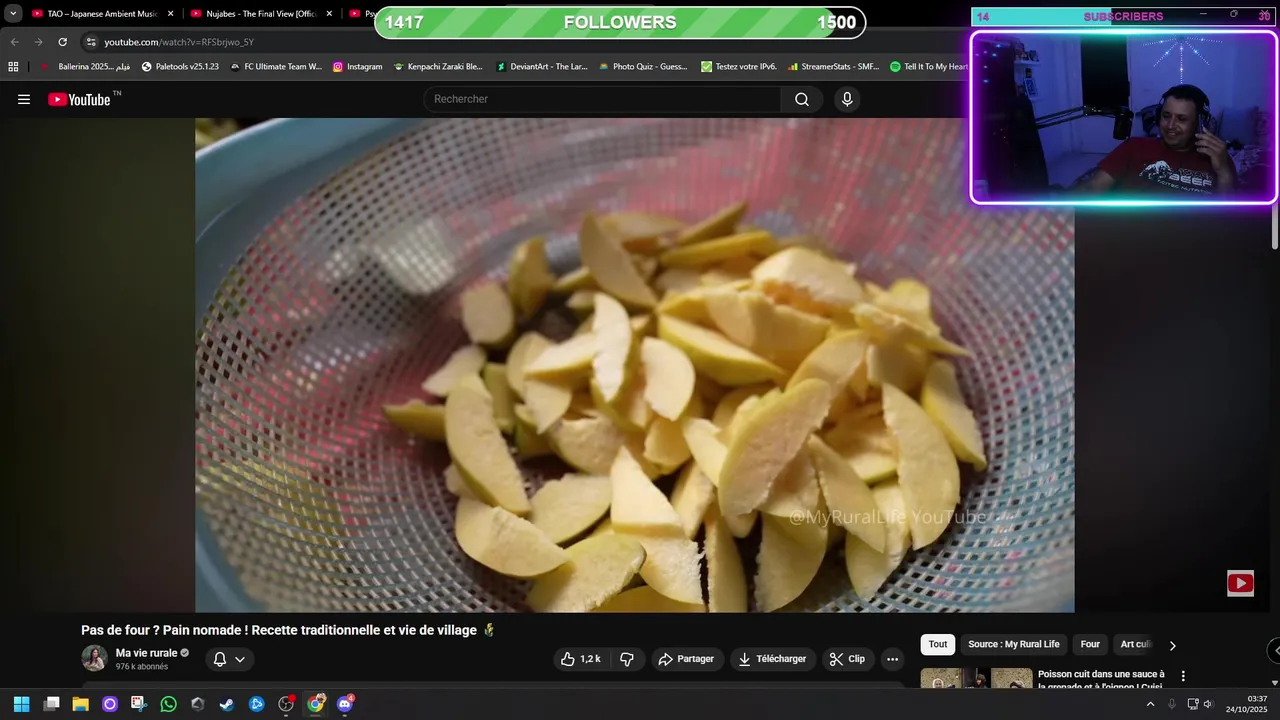Screen dimensions: 1280x720
Task: Open Windows Start menu
Action: click(21, 704)
